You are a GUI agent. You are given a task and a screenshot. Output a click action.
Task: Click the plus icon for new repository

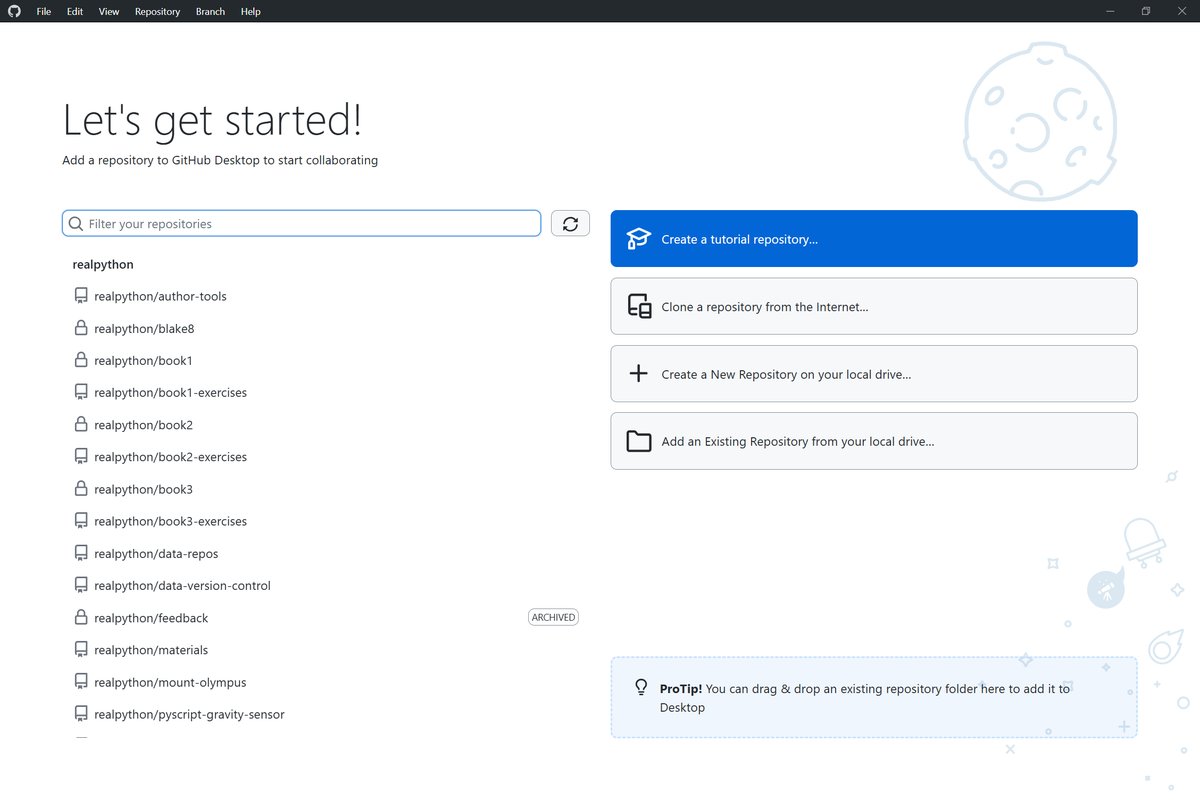click(x=638, y=374)
